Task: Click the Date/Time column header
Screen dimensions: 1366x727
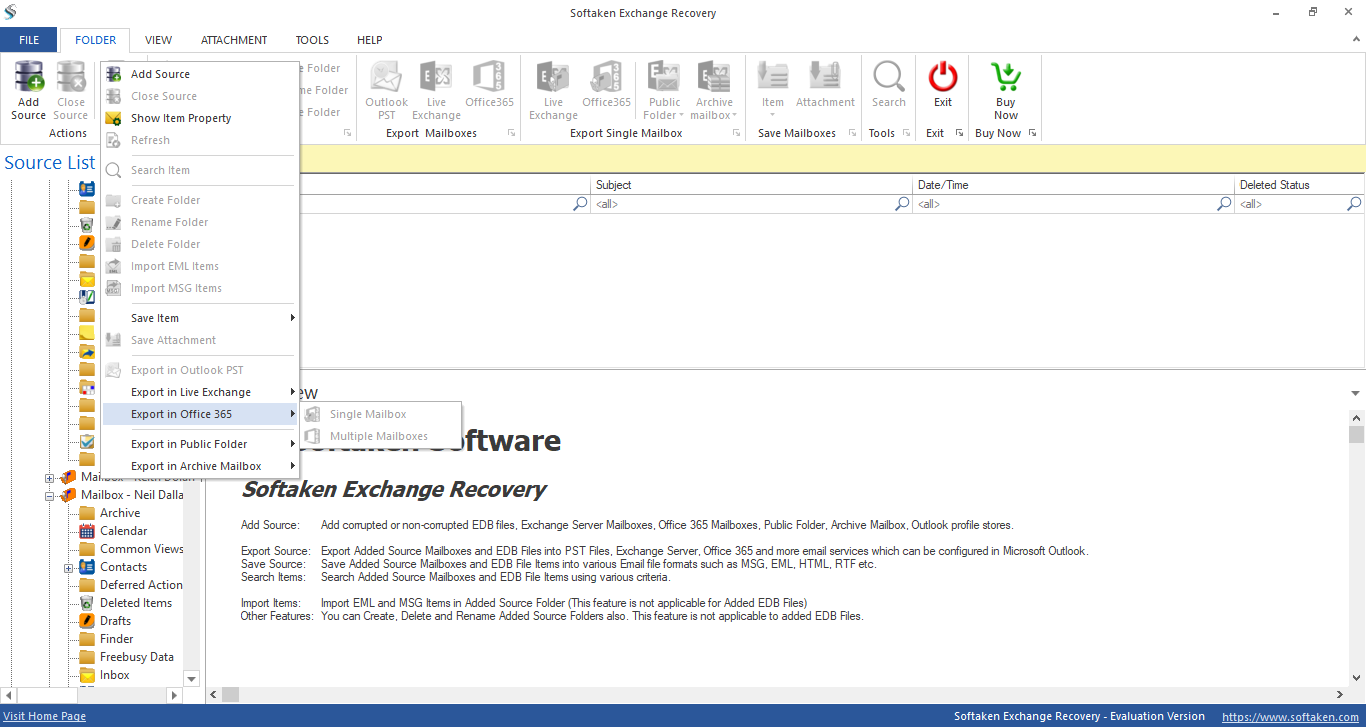Action: tap(1074, 185)
